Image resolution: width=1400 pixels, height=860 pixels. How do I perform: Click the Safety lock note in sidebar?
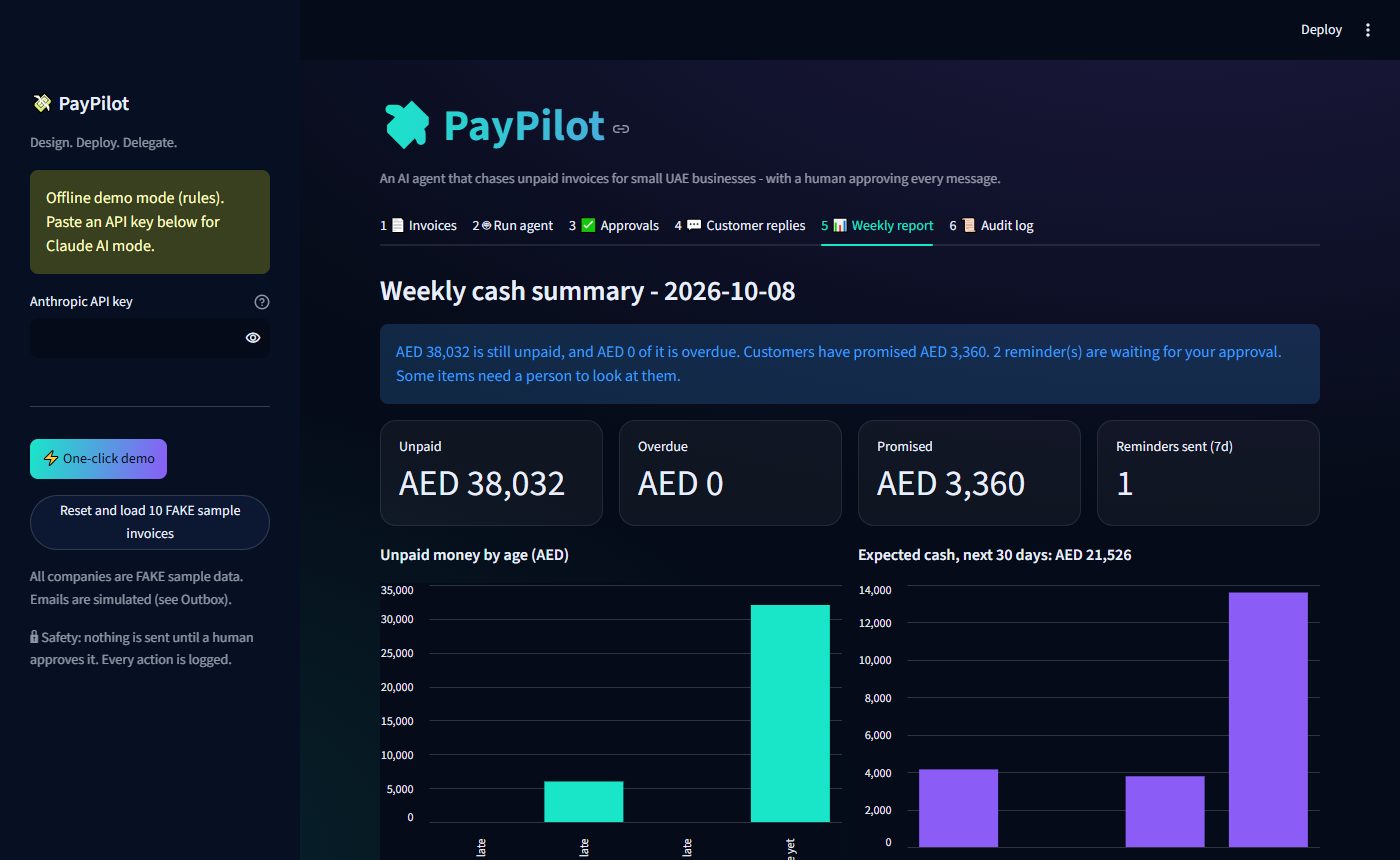pos(142,648)
